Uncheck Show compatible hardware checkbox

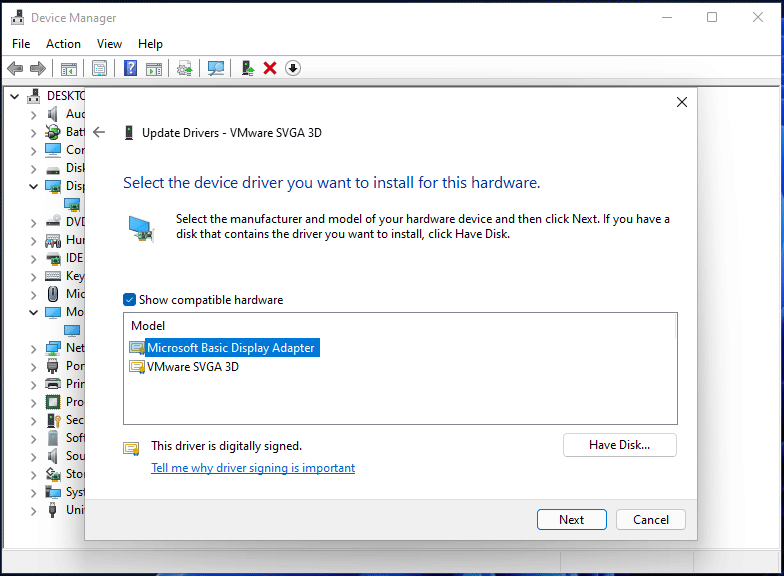129,300
